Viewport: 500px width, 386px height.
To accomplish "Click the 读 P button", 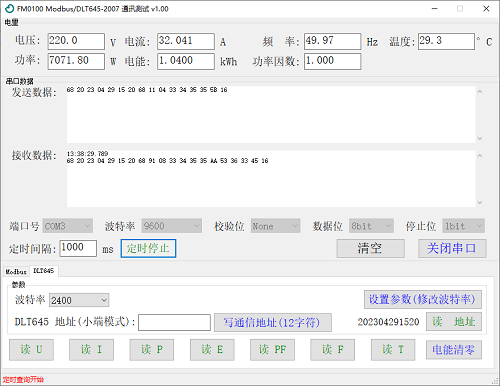I will 152,350.
